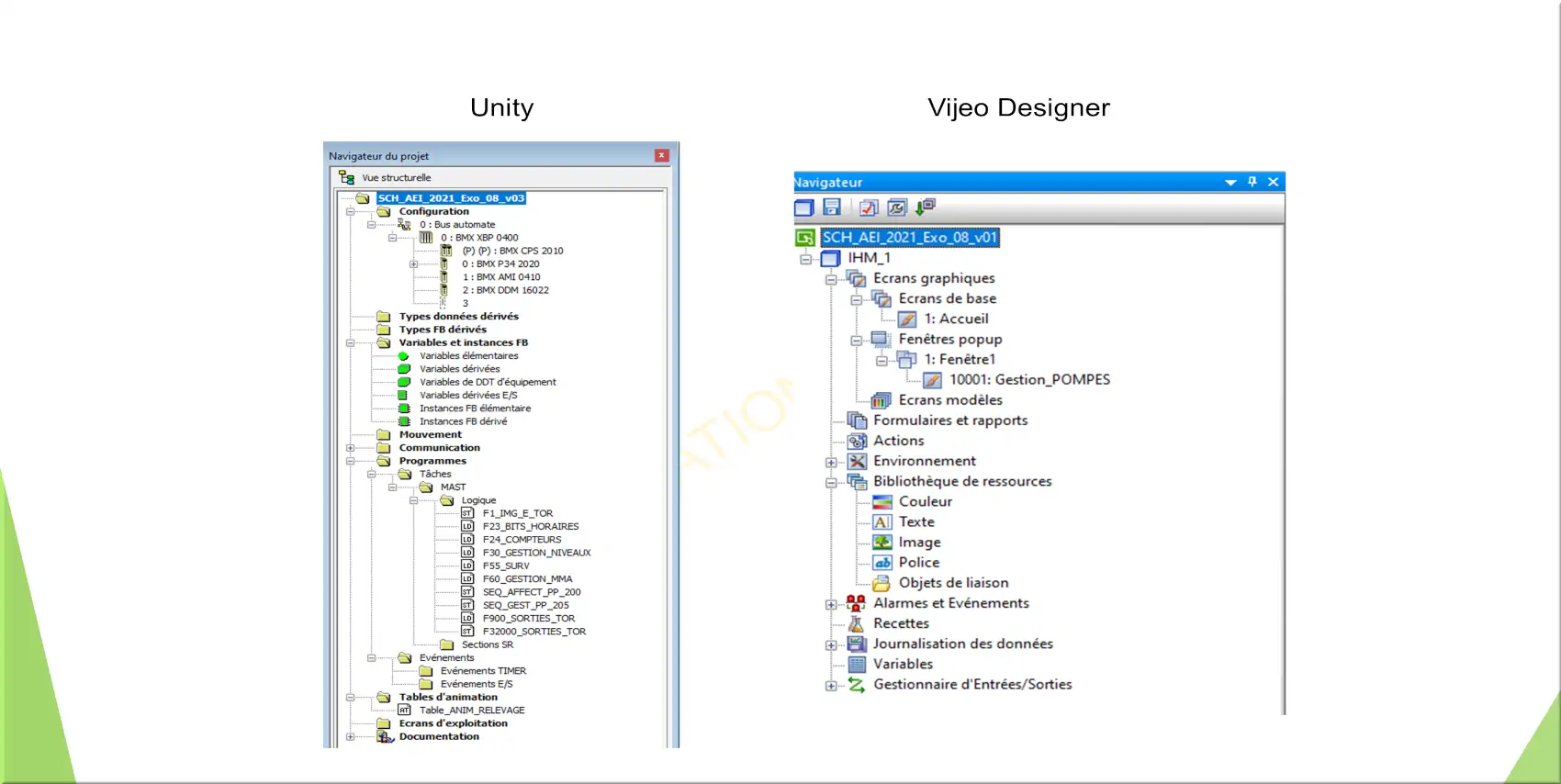Image resolution: width=1561 pixels, height=784 pixels.
Task: Click the BMX XBP 0400 rack icon
Action: (x=426, y=238)
